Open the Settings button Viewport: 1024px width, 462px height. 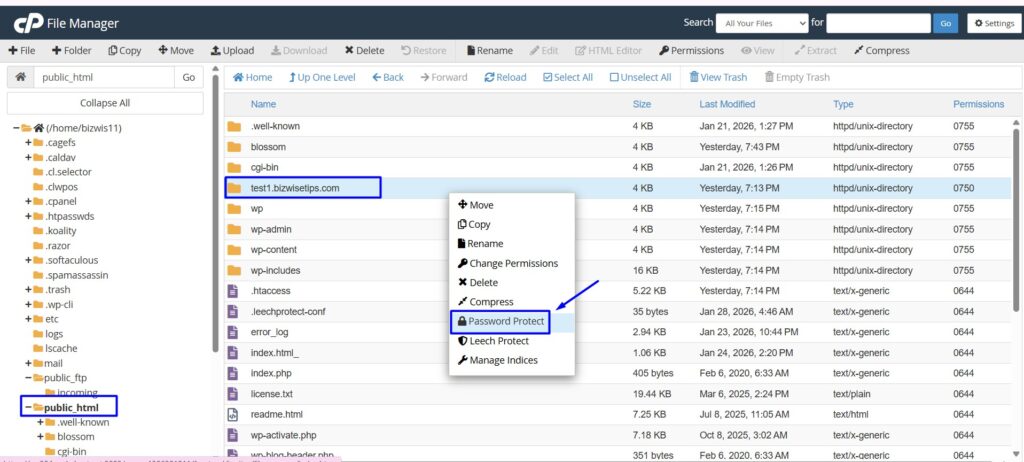(x=994, y=24)
